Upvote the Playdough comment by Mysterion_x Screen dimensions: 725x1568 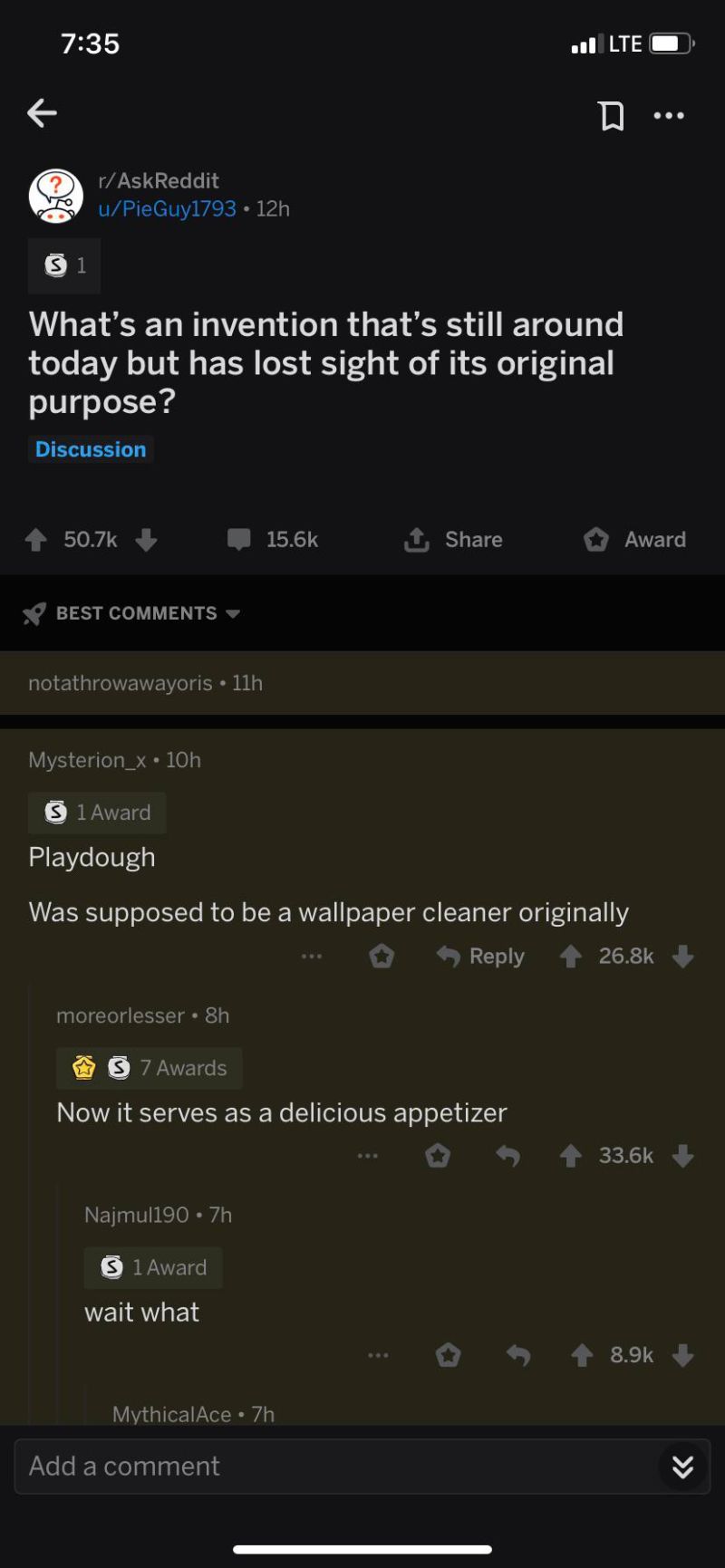[570, 957]
